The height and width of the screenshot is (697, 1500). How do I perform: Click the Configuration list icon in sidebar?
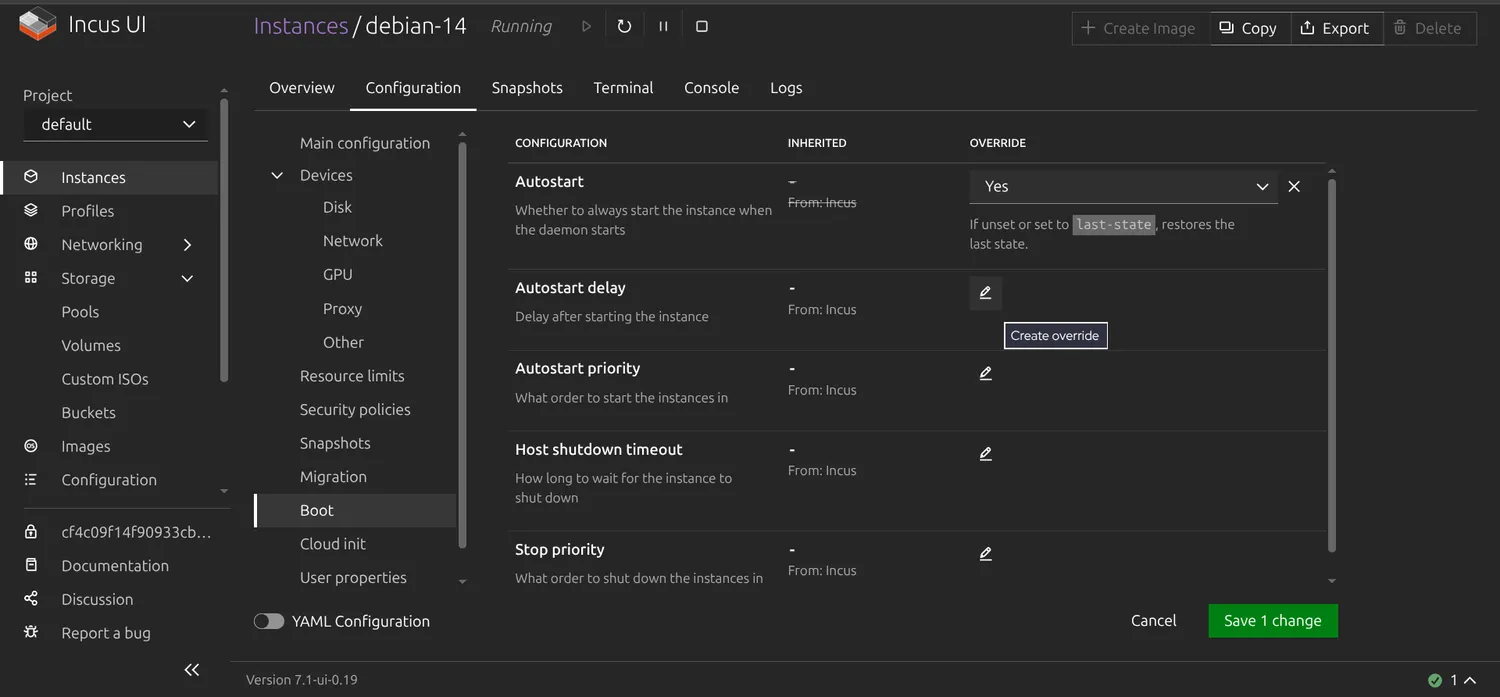point(31,480)
